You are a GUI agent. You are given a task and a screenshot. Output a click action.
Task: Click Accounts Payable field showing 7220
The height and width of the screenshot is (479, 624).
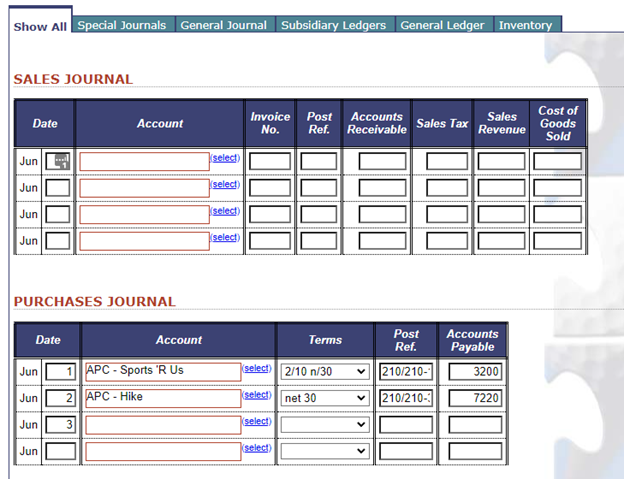click(475, 398)
